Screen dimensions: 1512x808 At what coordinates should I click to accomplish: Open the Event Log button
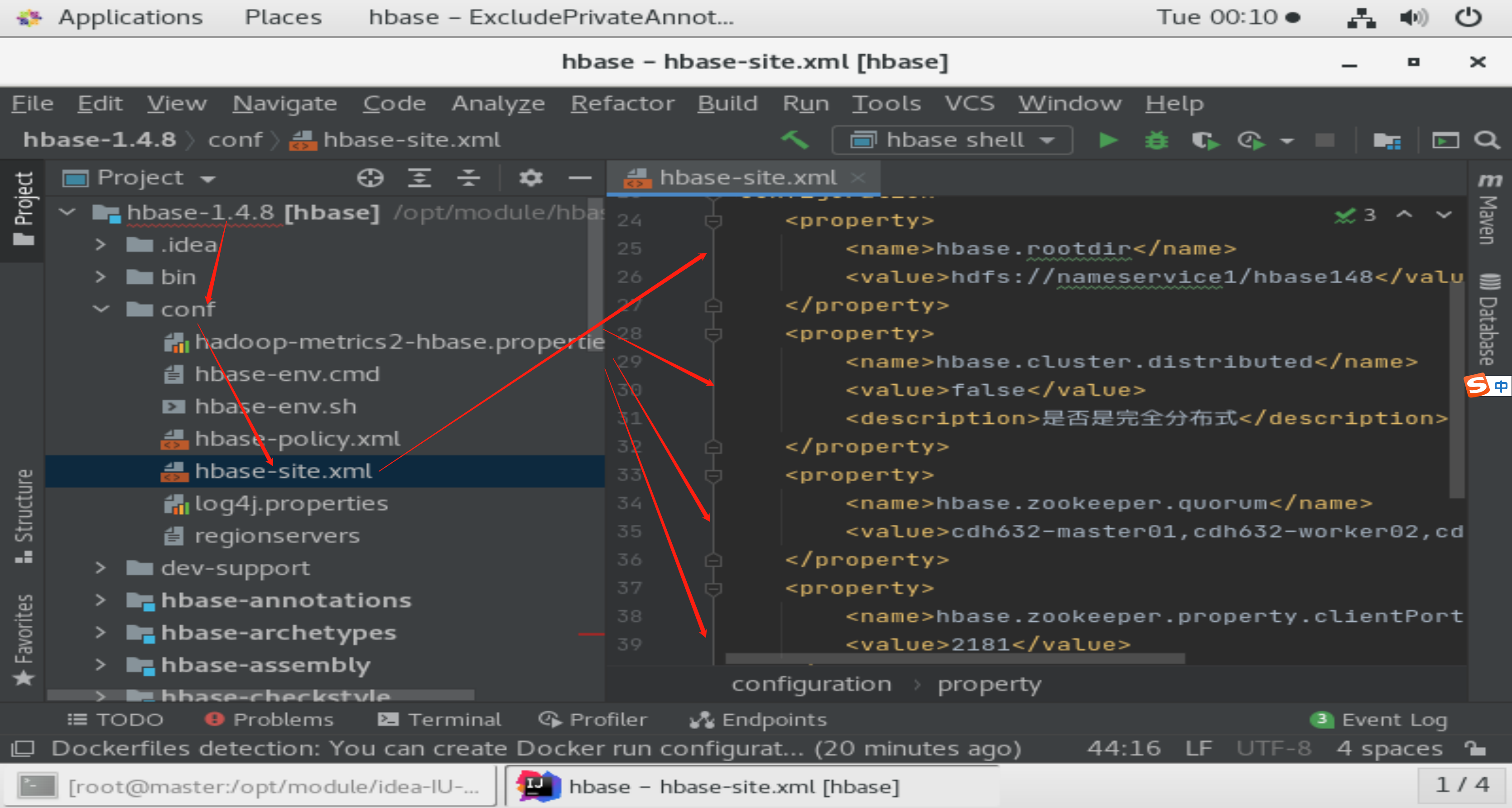[x=1379, y=719]
